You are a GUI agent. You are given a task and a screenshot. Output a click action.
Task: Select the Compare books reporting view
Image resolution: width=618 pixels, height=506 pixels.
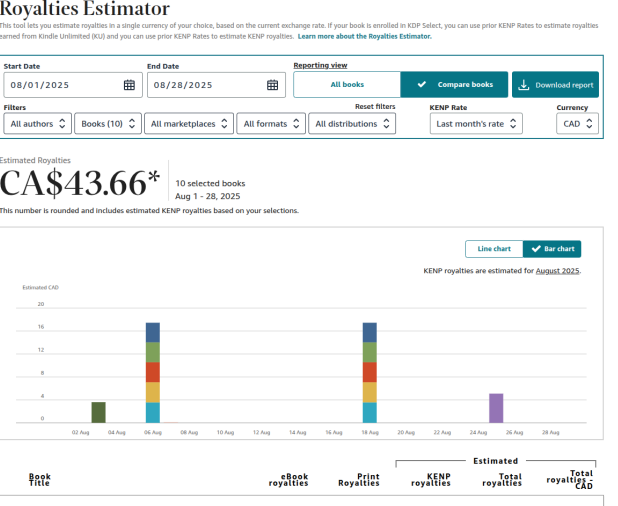(455, 85)
